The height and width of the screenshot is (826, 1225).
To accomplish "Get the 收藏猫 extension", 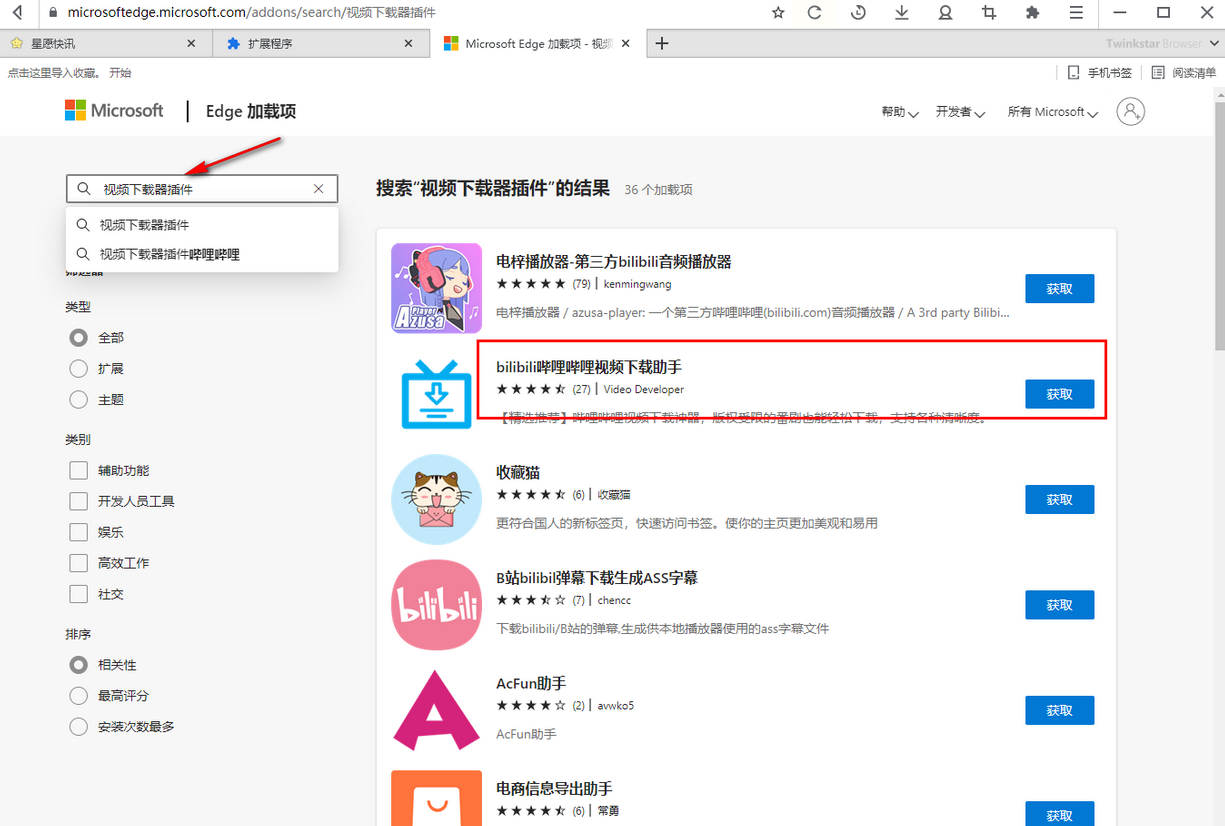I will tap(1060, 499).
